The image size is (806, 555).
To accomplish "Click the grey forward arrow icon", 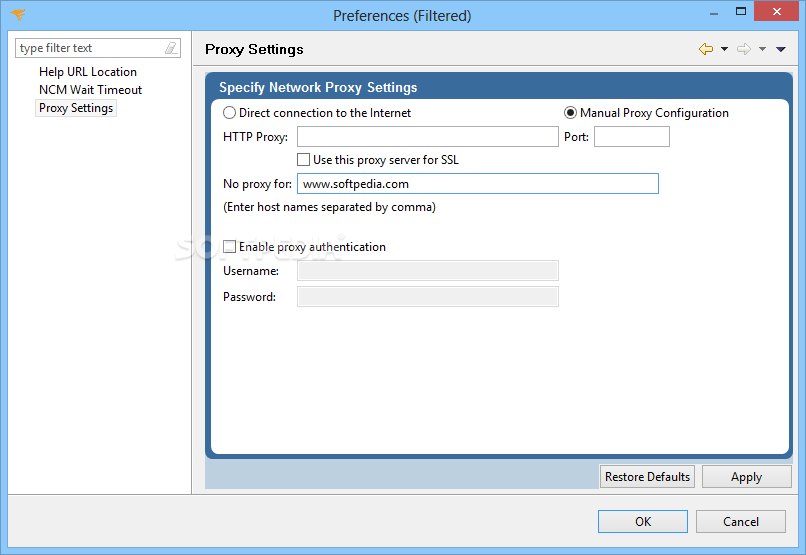I will click(743, 49).
